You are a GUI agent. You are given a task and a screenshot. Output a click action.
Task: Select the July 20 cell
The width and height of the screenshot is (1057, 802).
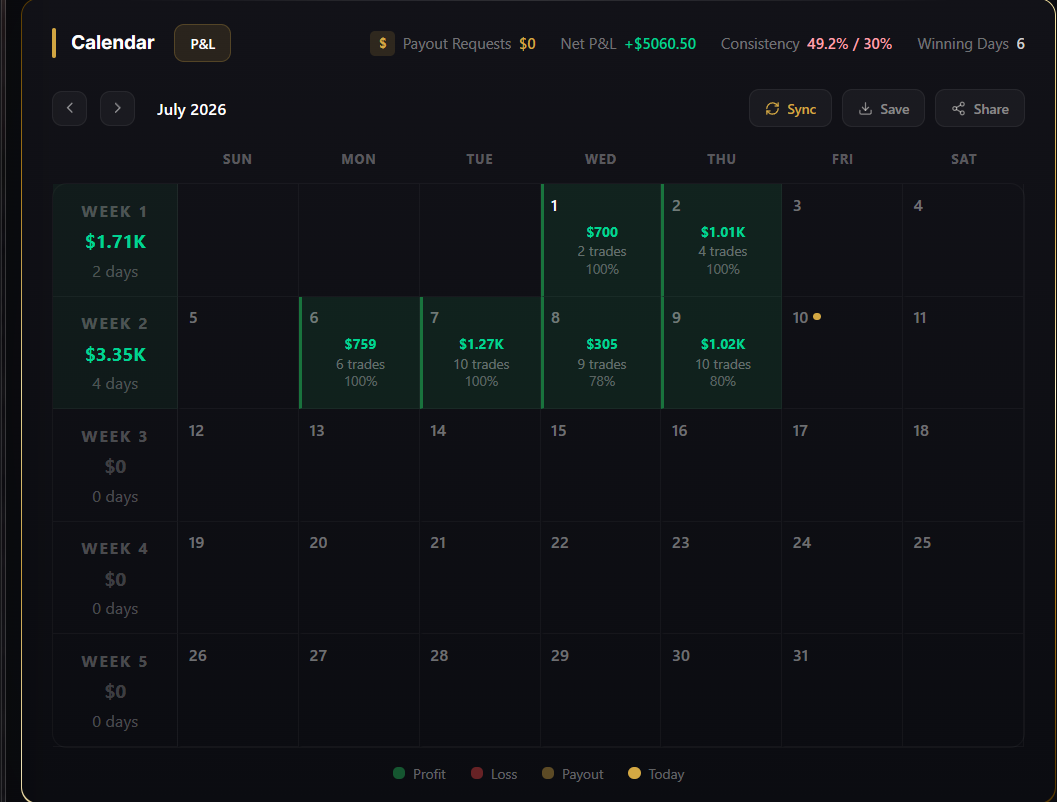359,578
